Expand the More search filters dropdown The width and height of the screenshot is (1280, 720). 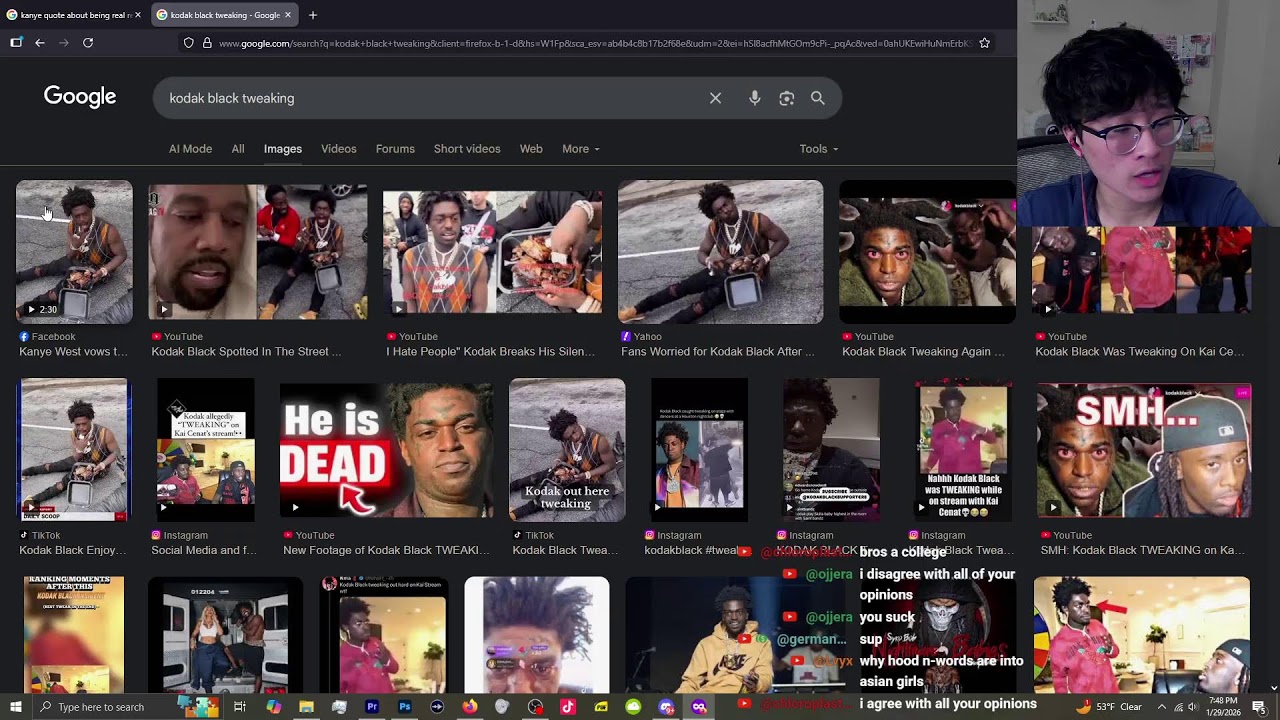581,149
